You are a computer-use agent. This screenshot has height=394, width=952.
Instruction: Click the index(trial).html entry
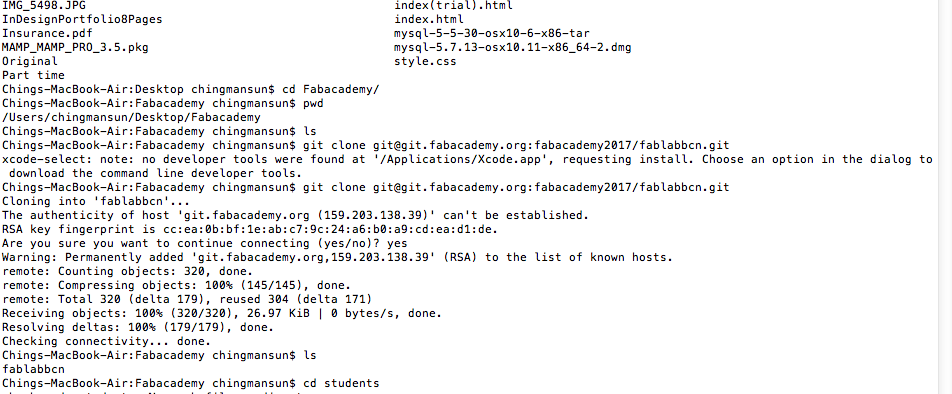[454, 5]
